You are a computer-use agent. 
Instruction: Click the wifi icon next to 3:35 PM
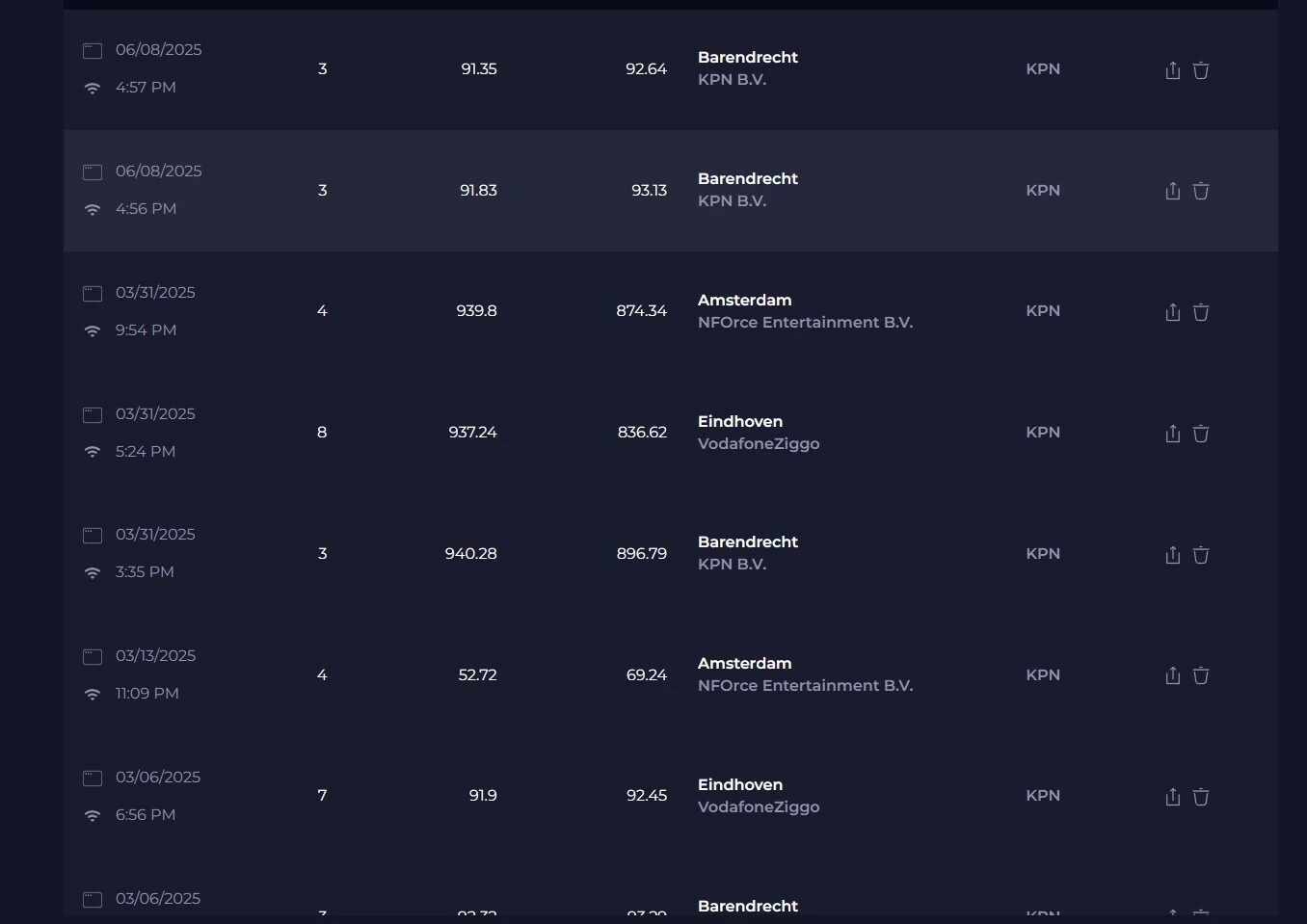click(93, 572)
